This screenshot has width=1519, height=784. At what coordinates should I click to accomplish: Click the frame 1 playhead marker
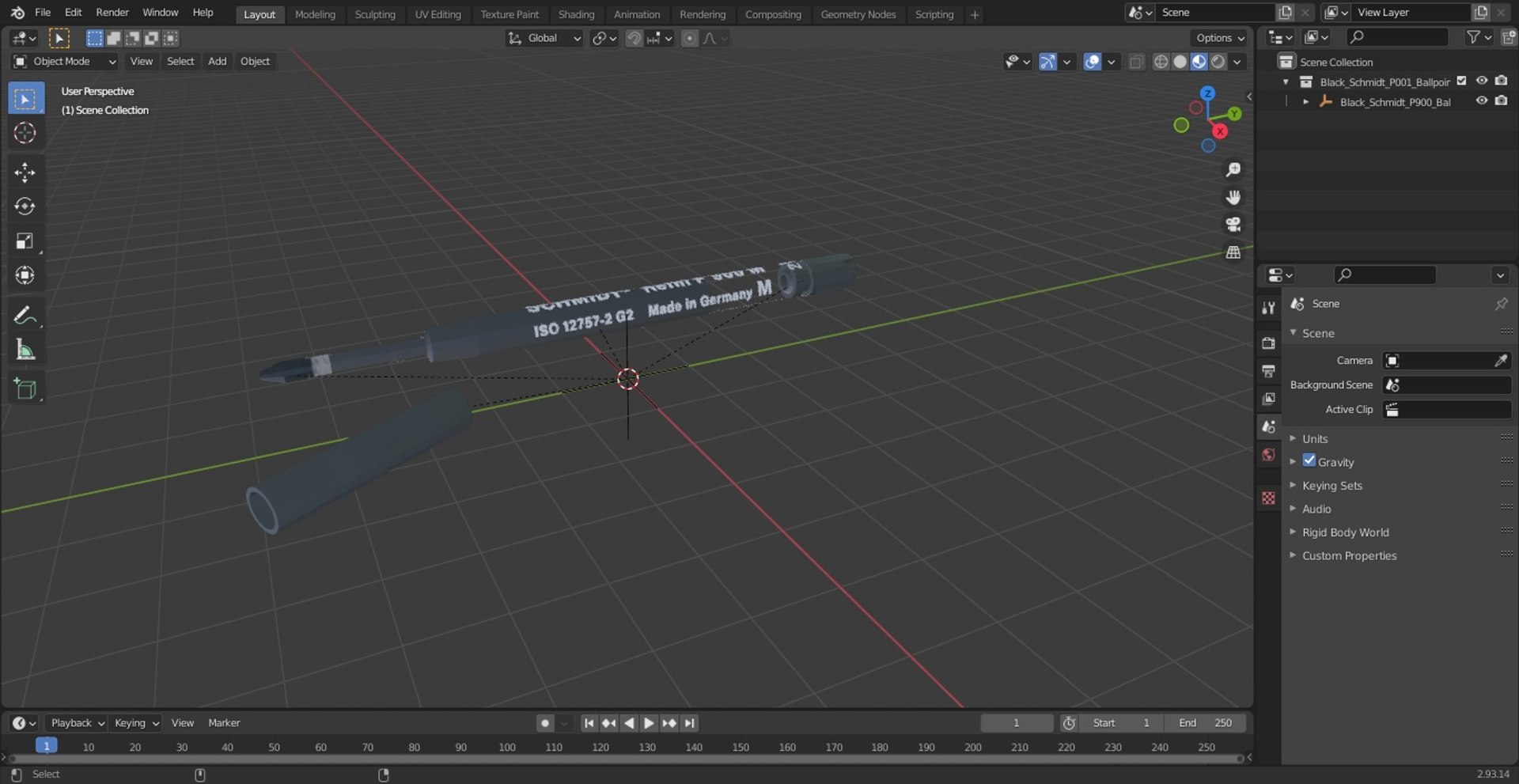(47, 746)
